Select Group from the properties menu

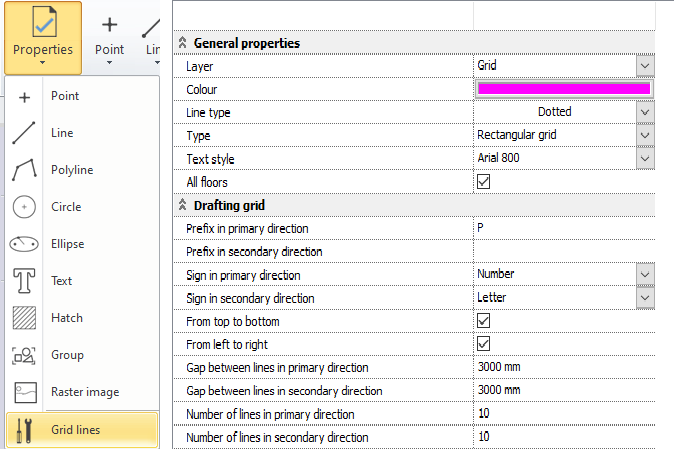(66, 355)
